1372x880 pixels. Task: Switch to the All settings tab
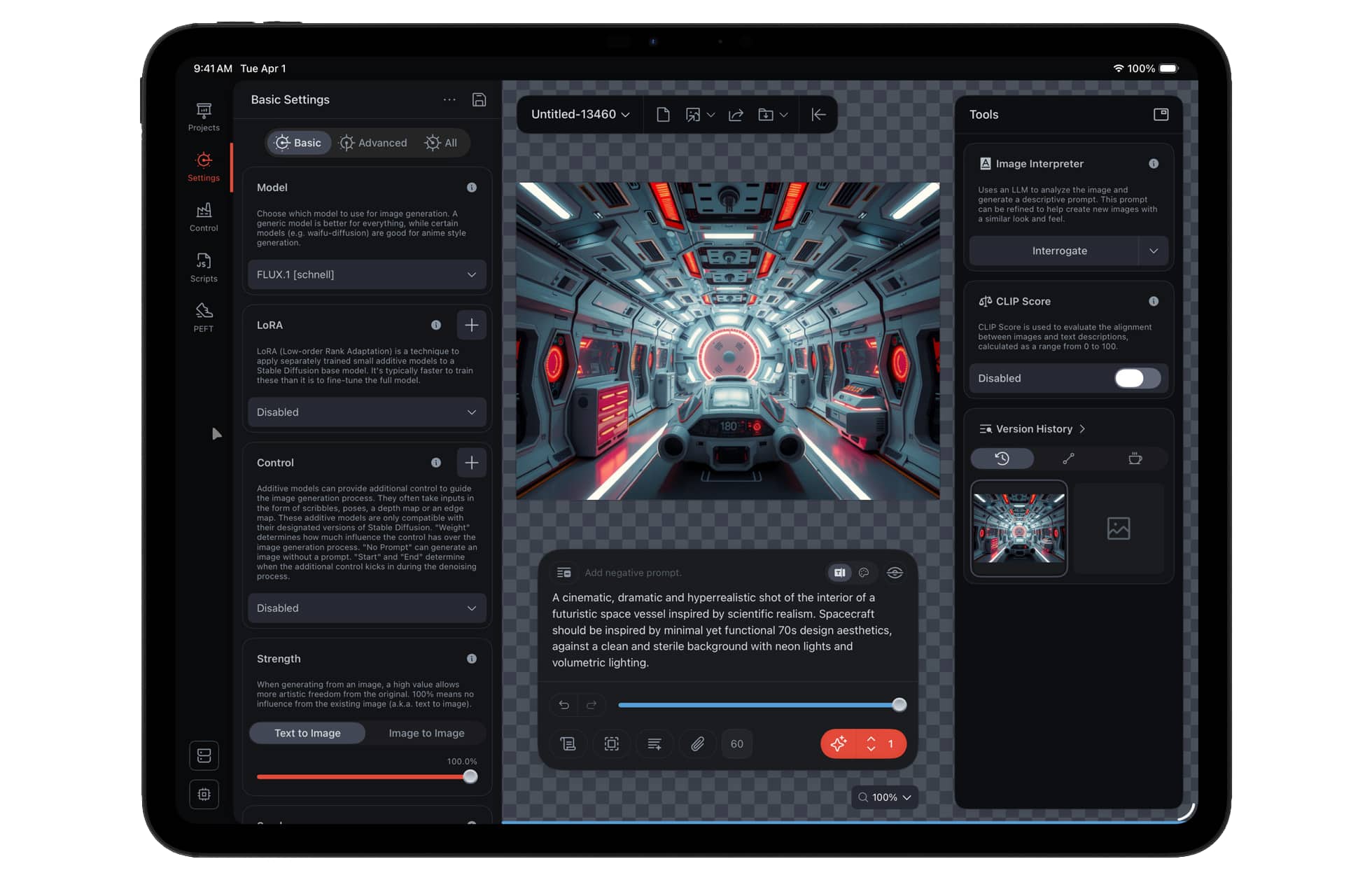pos(441,143)
